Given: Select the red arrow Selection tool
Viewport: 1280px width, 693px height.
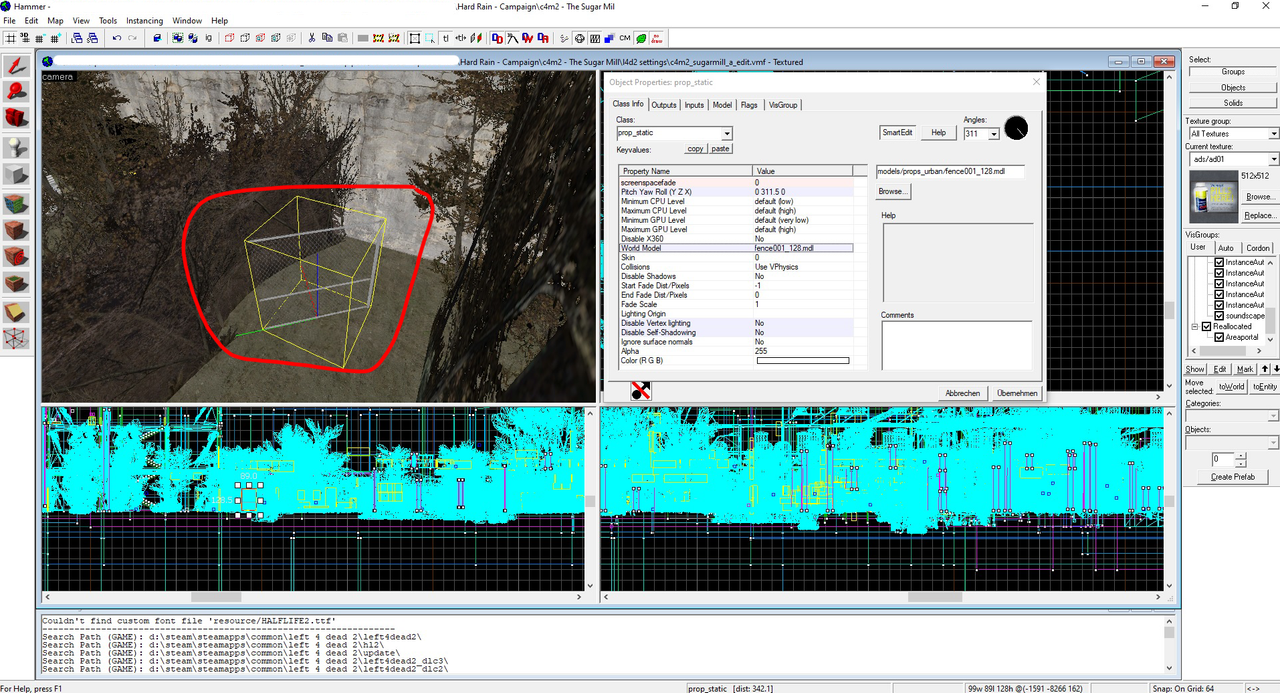Looking at the screenshot, I should tap(16, 67).
